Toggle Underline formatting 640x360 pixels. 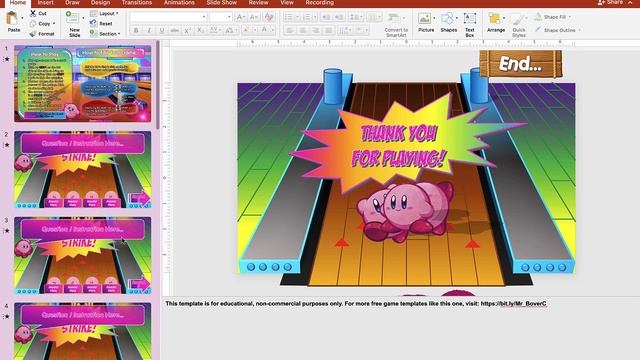(162, 30)
